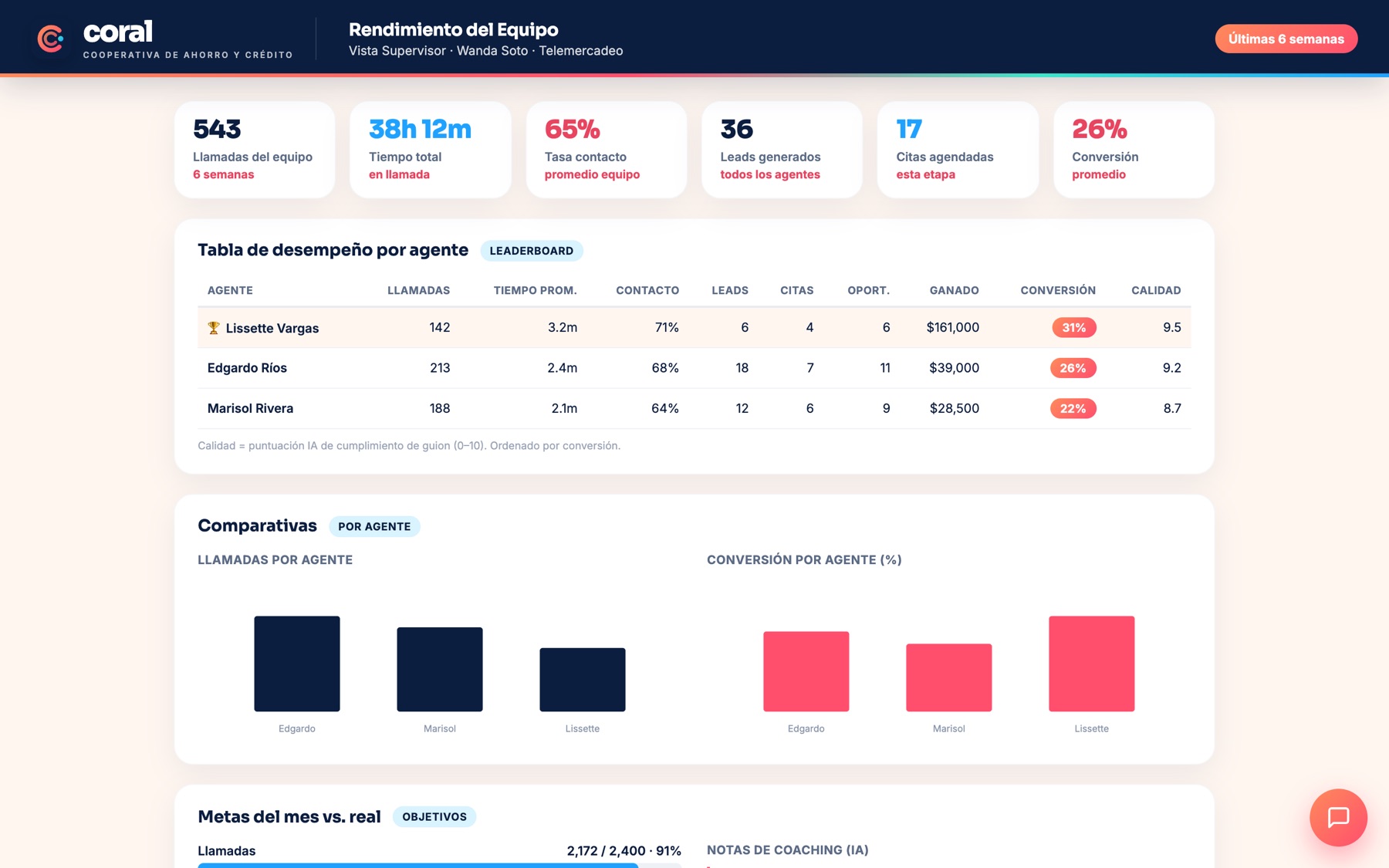Open the 65% Tasa contacto card
Image resolution: width=1389 pixels, height=868 pixels.
click(607, 150)
